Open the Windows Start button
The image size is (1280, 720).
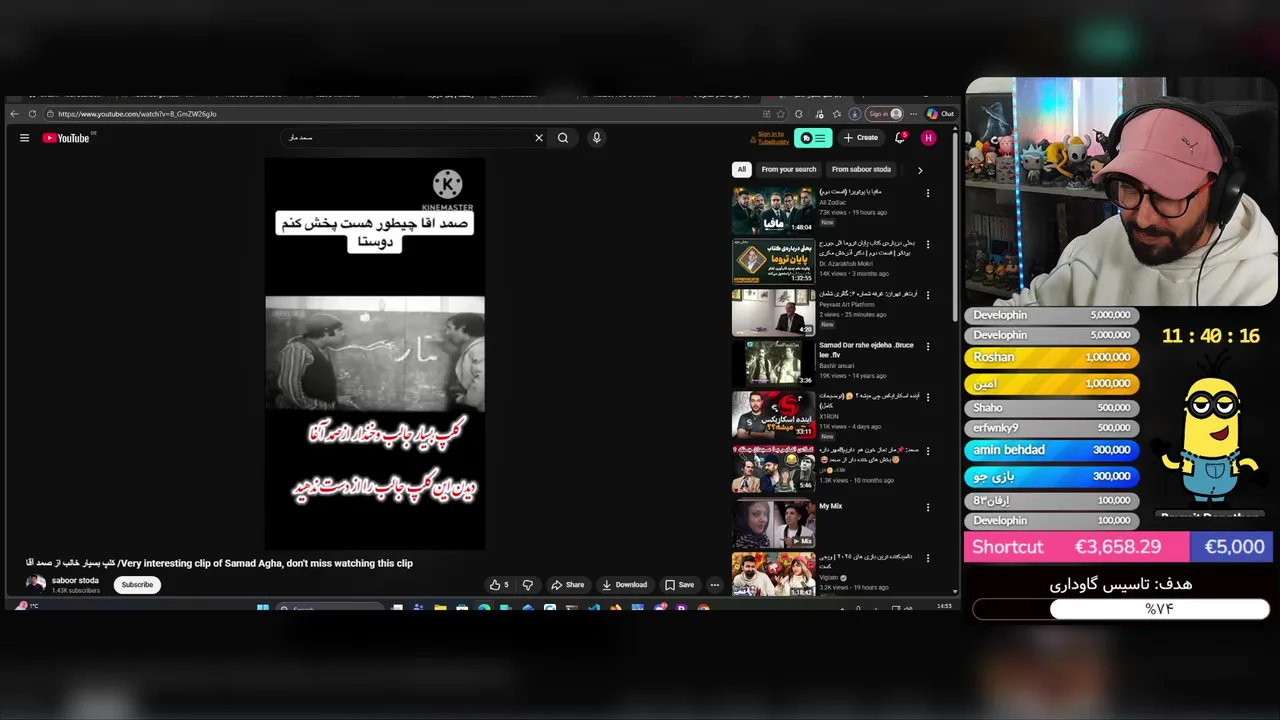pos(263,607)
